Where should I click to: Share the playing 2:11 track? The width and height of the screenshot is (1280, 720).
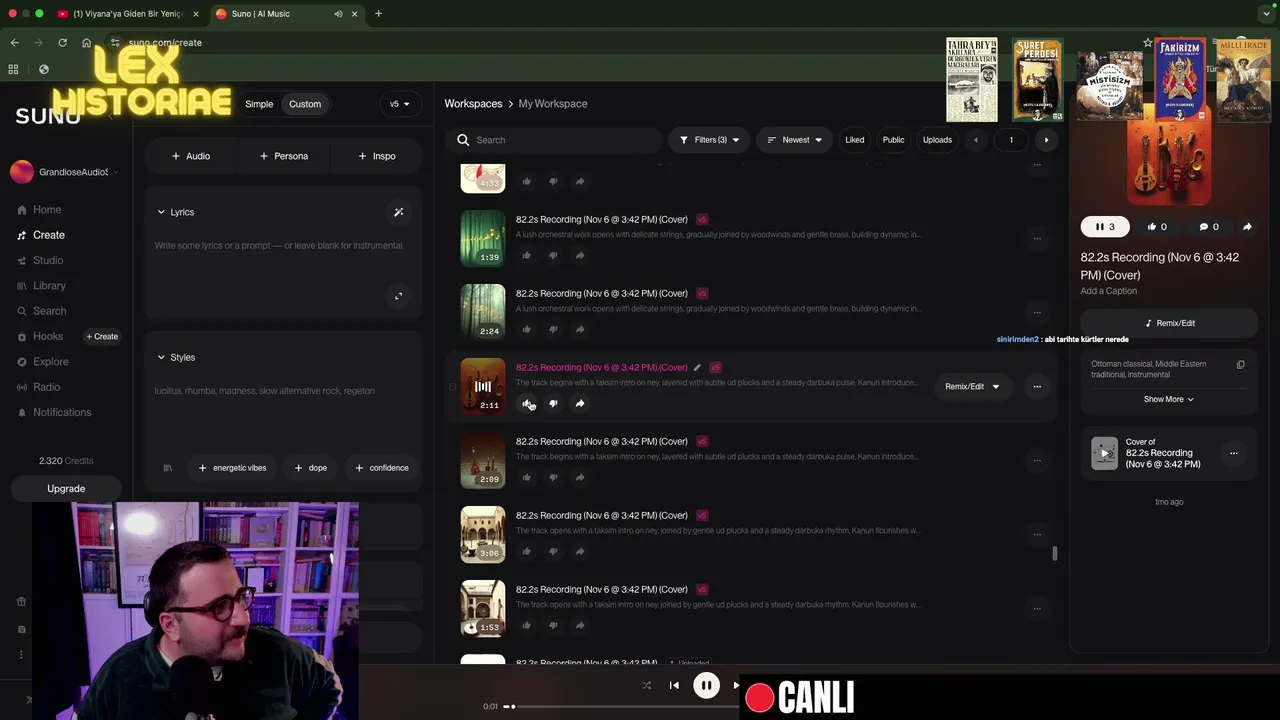click(580, 403)
